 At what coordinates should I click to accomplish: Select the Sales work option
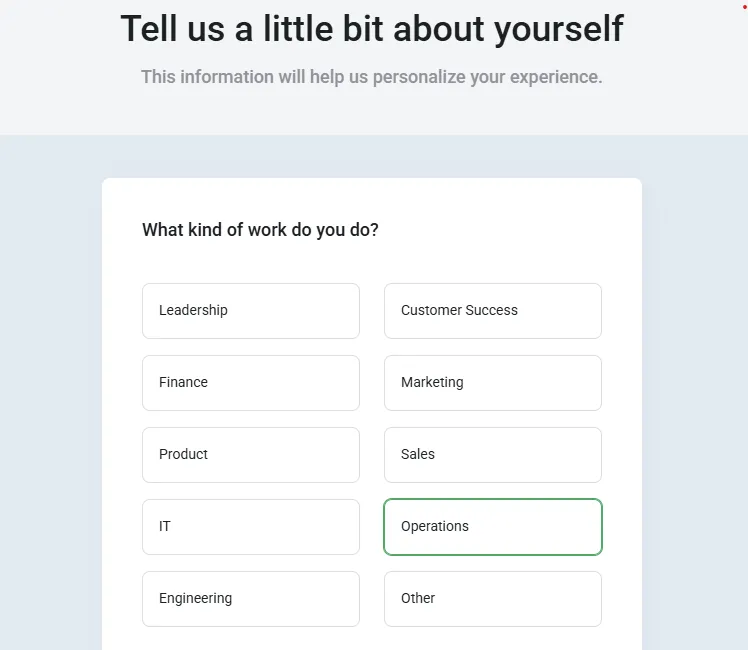coord(492,455)
